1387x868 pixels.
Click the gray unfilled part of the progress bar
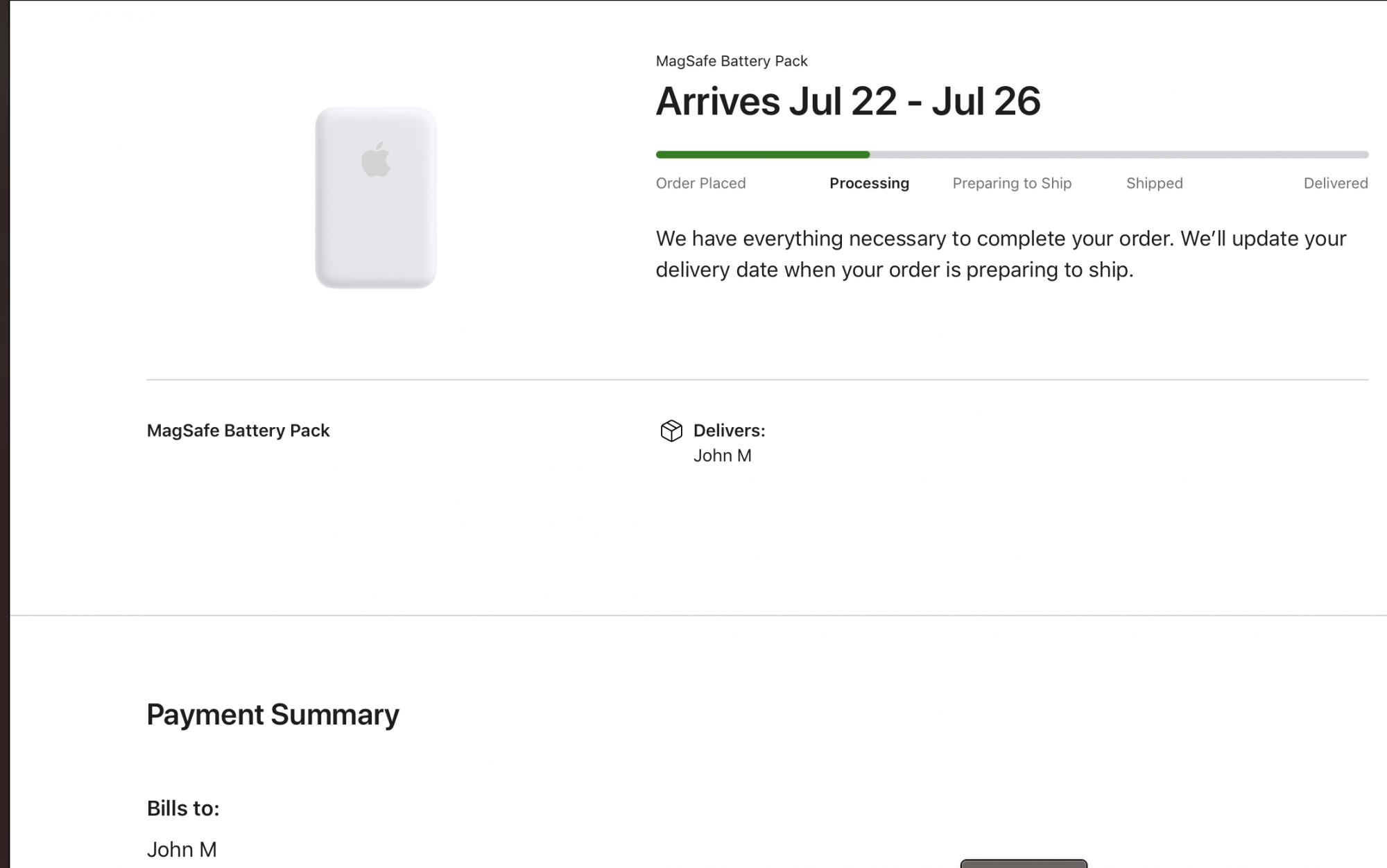click(x=1118, y=155)
